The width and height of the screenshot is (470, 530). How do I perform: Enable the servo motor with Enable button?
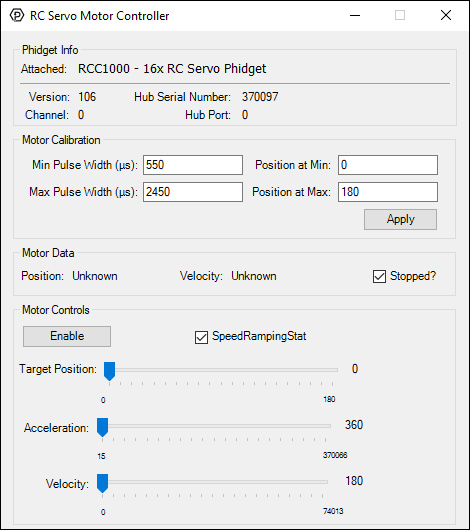click(x=67, y=336)
